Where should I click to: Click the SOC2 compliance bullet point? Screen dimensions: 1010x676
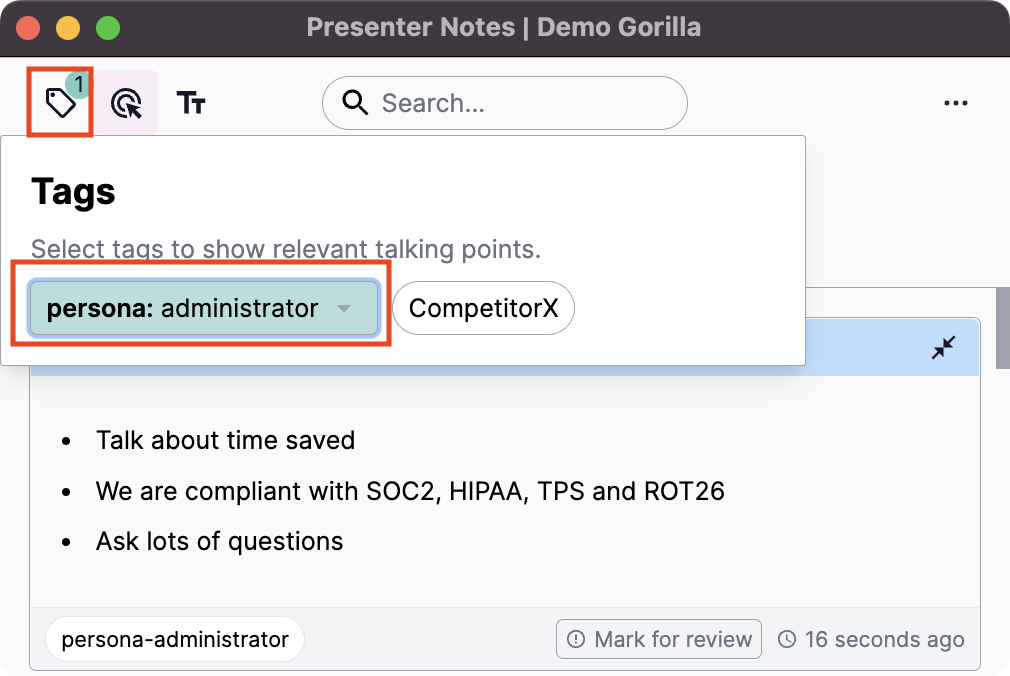(410, 491)
